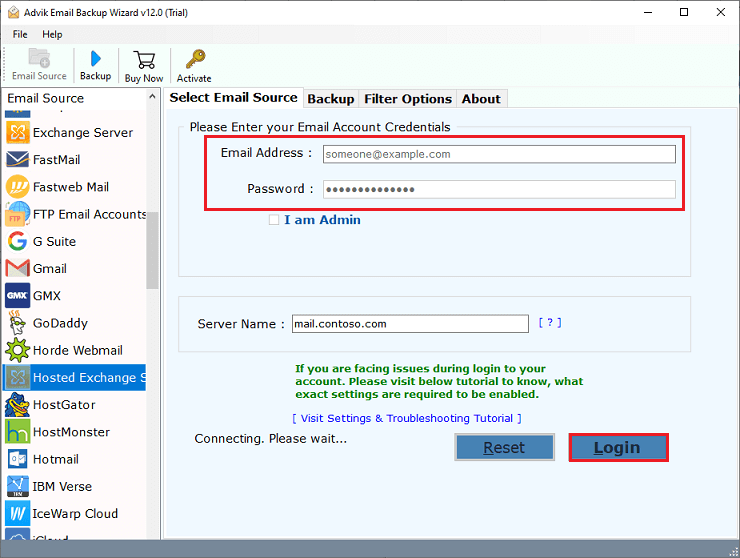Switch to the Backup tab

tap(331, 99)
